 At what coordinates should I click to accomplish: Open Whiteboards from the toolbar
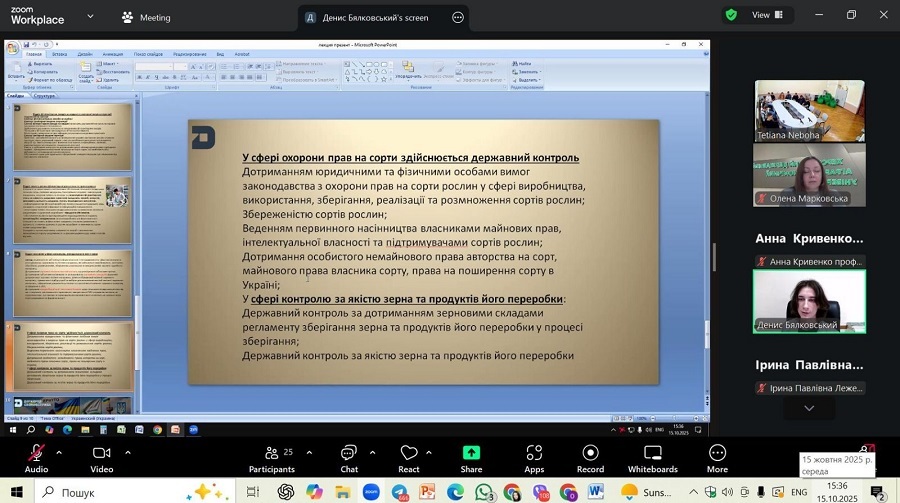coord(652,458)
